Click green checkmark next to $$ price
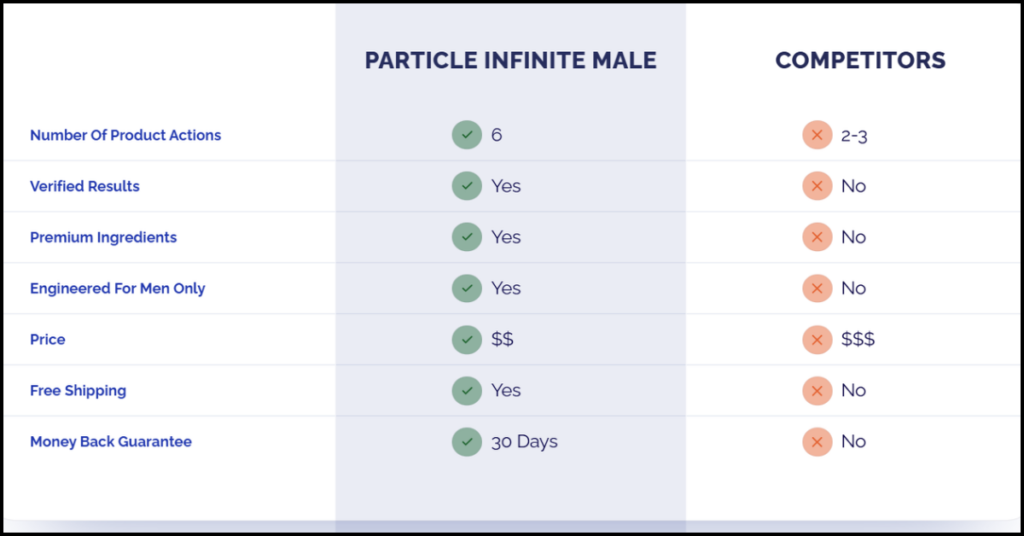The height and width of the screenshot is (536, 1024). click(467, 339)
